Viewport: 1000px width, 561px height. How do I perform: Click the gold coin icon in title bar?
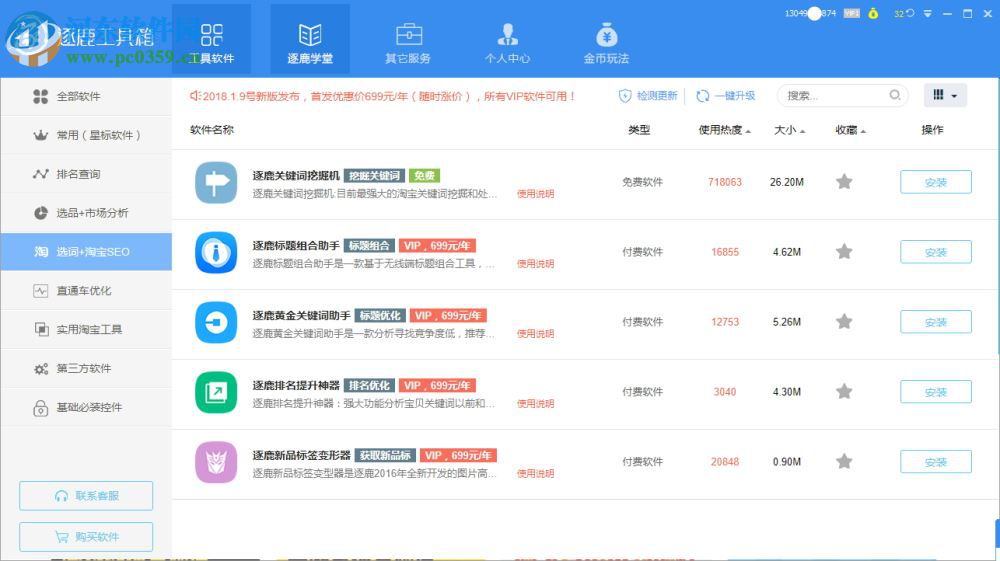point(873,13)
